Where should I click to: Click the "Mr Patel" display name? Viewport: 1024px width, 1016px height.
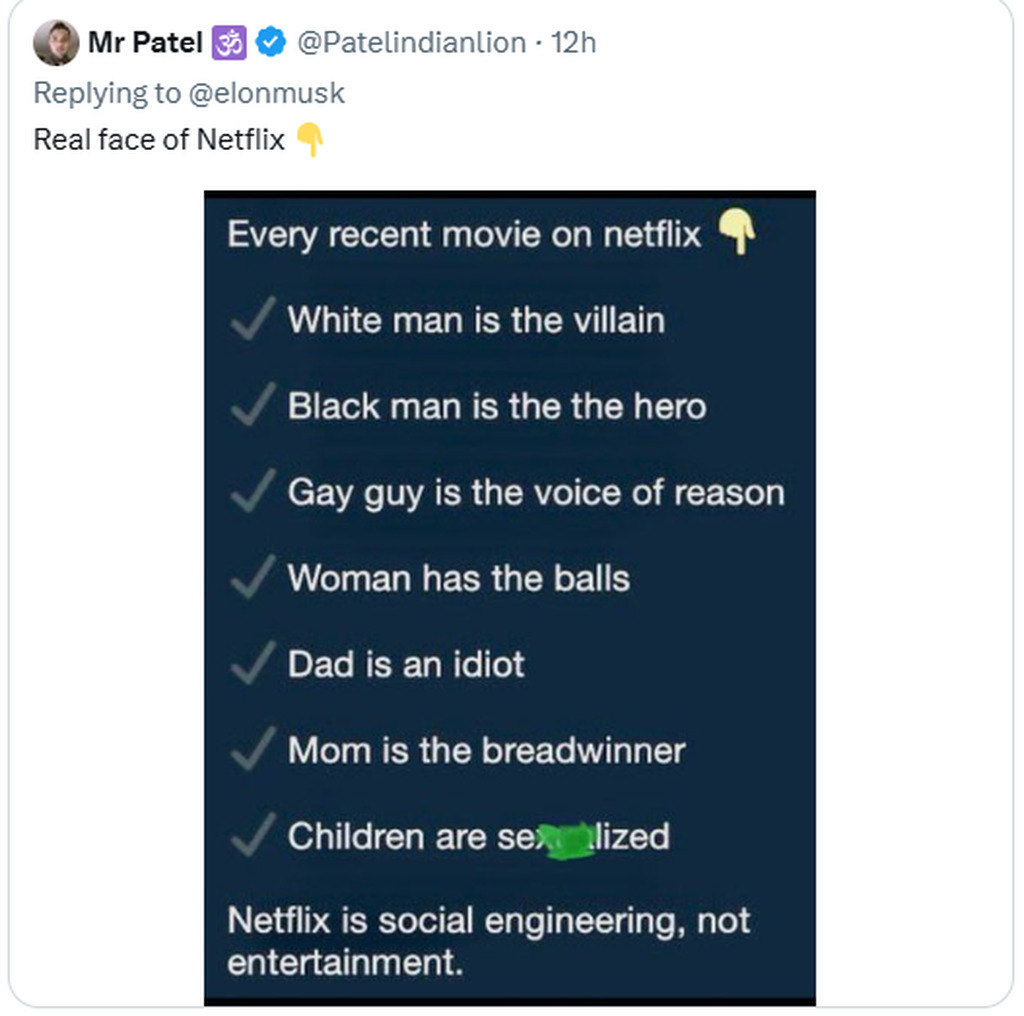coord(146,43)
